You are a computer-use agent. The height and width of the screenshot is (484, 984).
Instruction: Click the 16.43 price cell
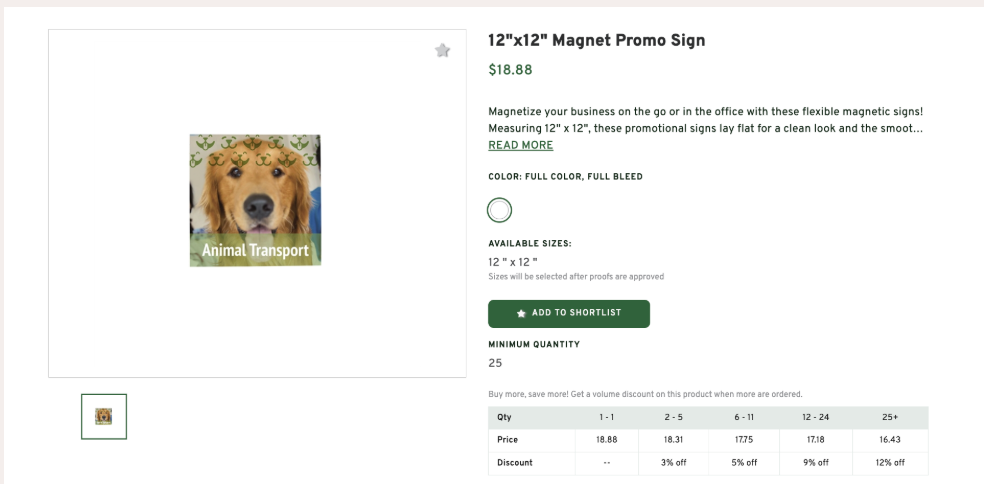889,439
